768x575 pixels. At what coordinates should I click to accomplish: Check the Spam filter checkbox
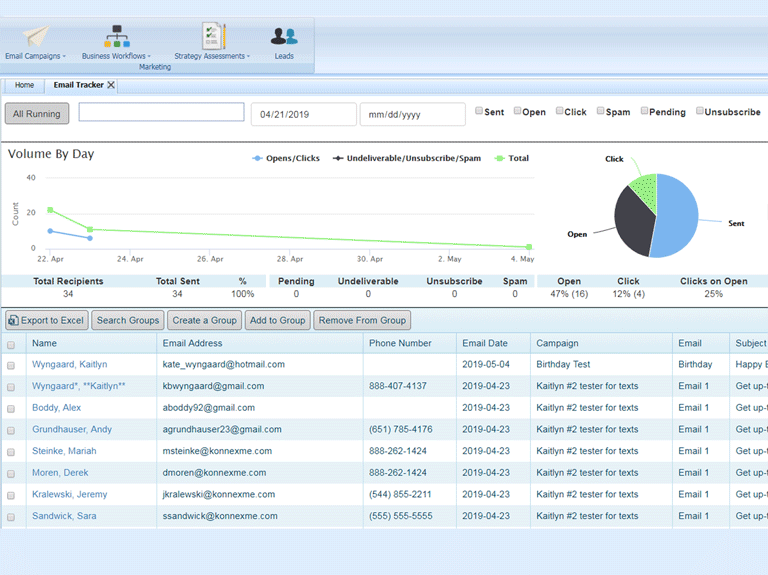click(x=600, y=111)
